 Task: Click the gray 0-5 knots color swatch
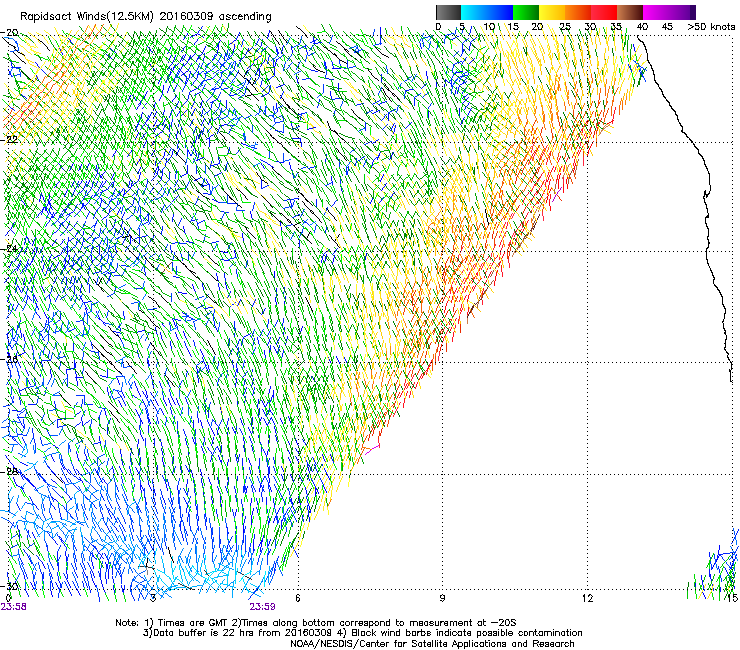point(448,12)
